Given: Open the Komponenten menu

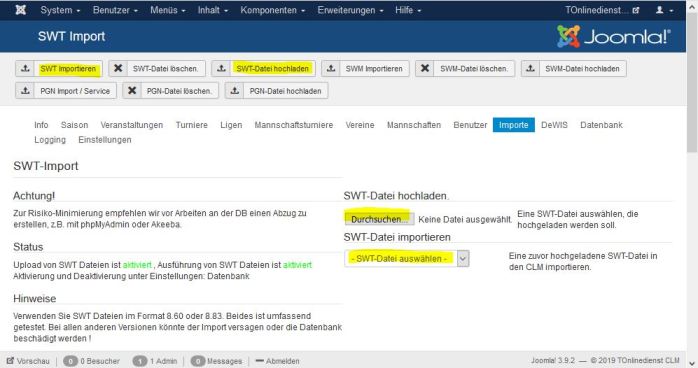Looking at the screenshot, I should click(x=272, y=10).
